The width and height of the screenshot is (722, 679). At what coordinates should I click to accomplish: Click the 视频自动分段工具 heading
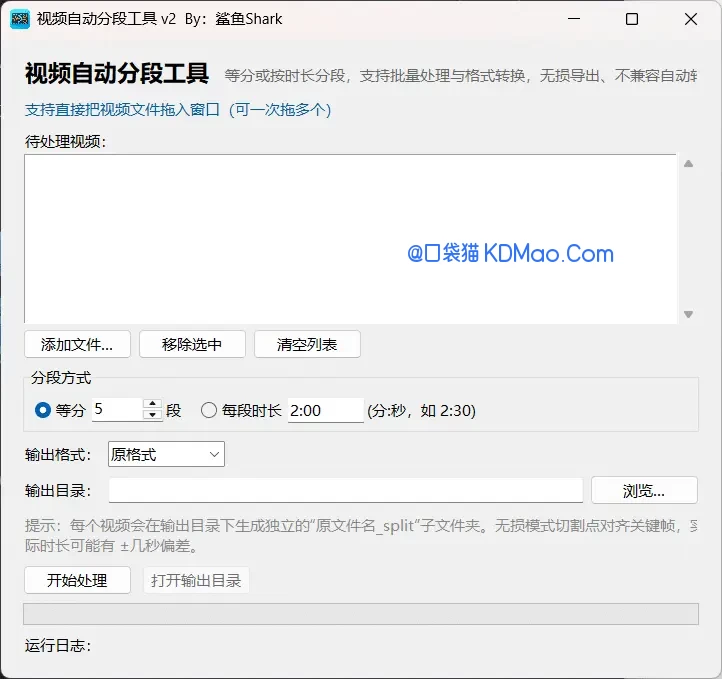click(x=117, y=74)
